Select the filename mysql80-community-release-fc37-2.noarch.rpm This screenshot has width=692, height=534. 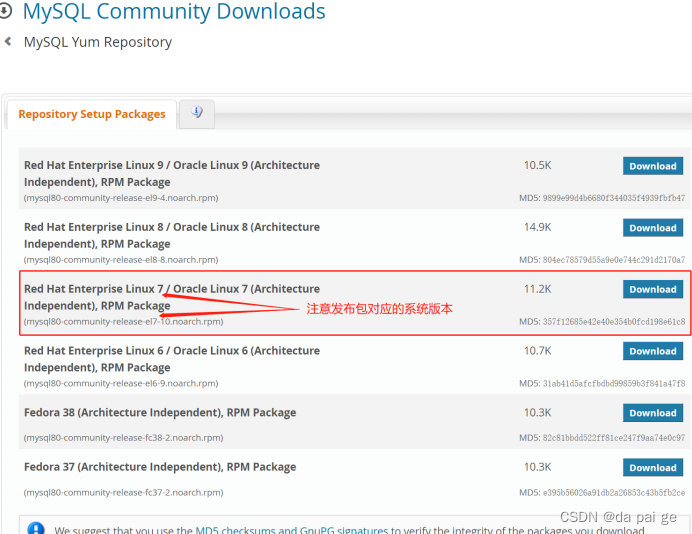click(x=123, y=492)
